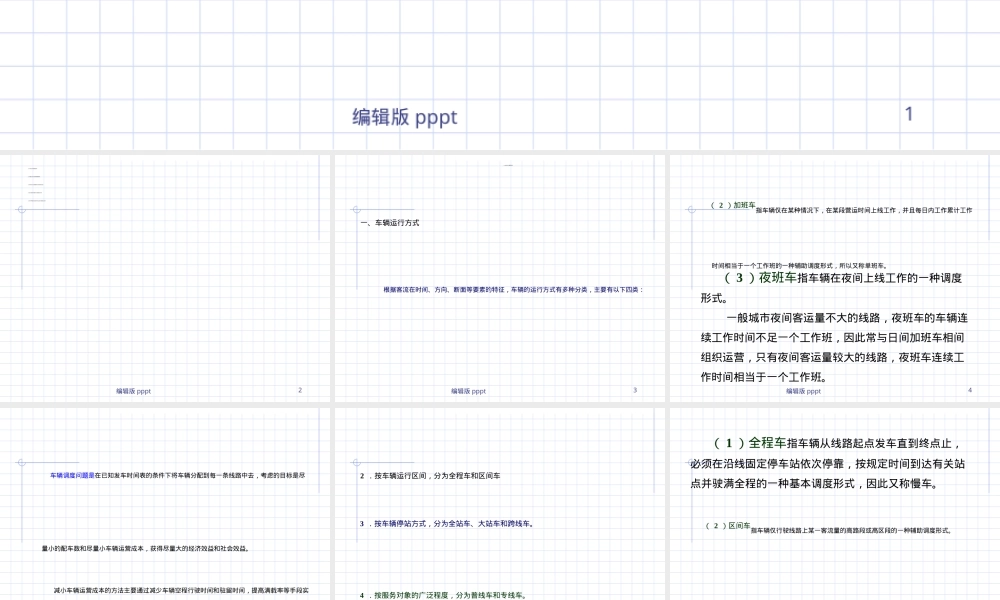Click page number 1 on the first slide
The image size is (1000, 600).
pyautogui.click(x=909, y=114)
